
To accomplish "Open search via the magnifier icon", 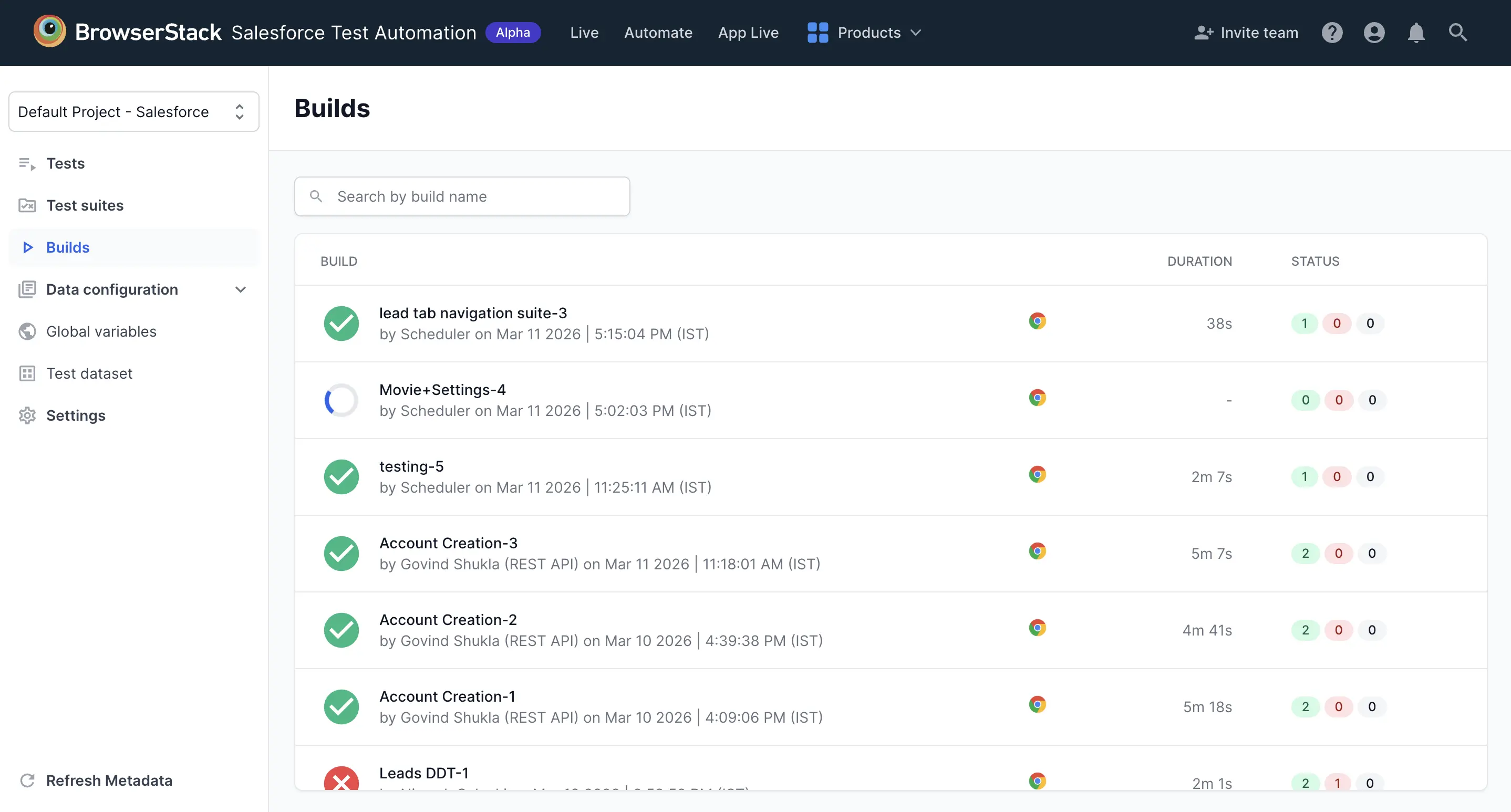I will 1457,32.
